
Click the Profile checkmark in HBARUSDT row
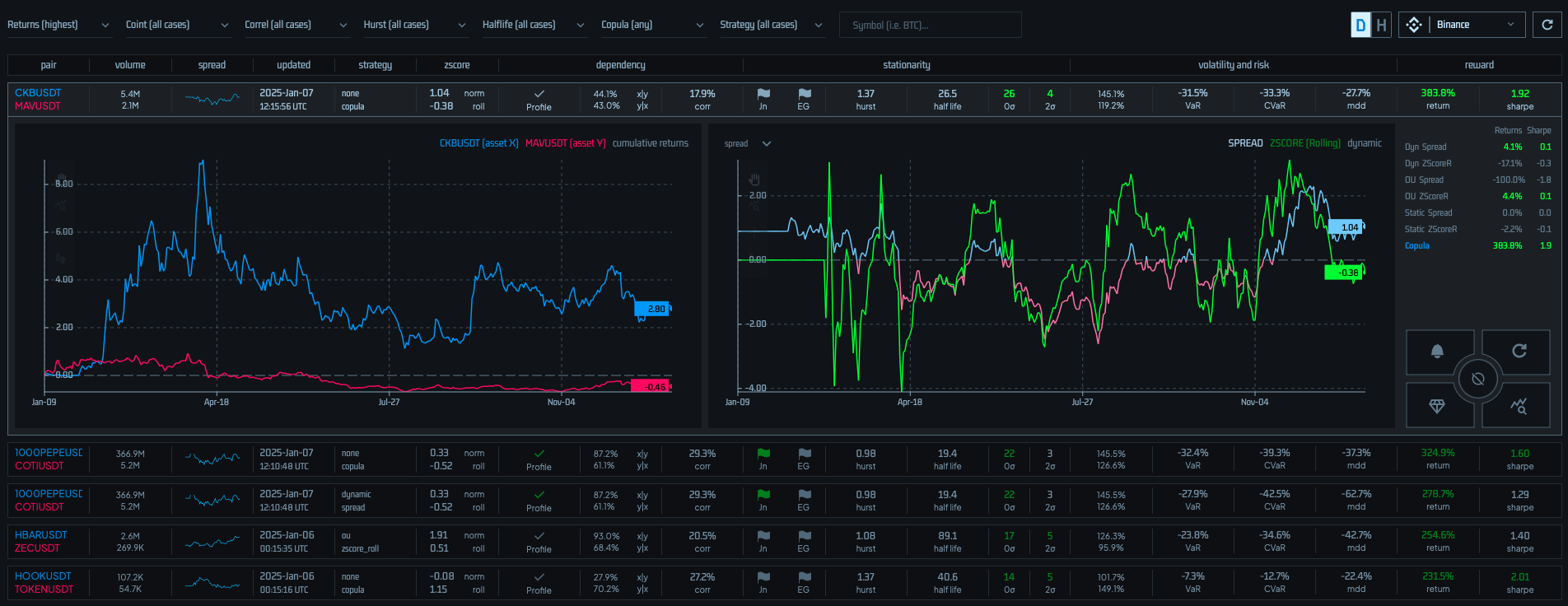(x=539, y=537)
